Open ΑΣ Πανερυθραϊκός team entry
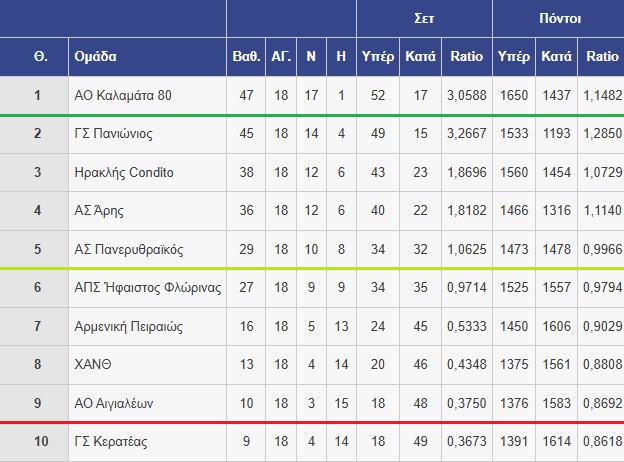 click(129, 250)
